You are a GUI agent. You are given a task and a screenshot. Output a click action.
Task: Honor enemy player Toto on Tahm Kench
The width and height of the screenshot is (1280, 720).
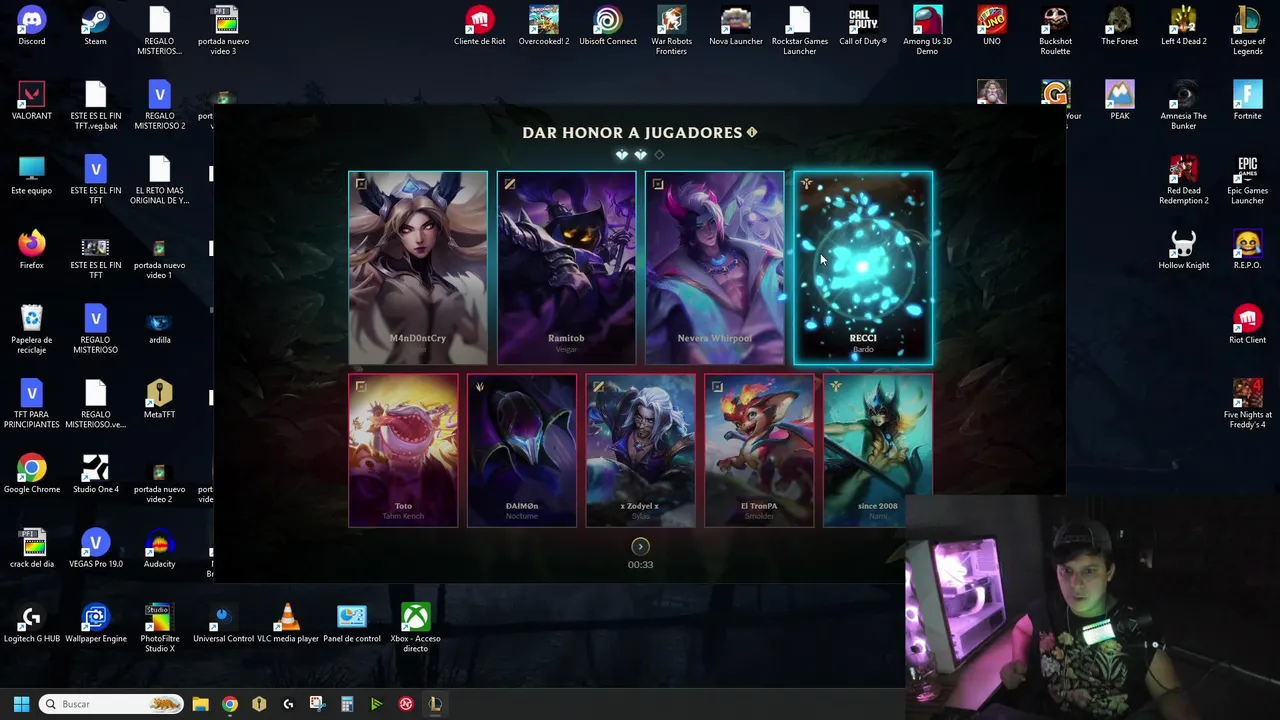pyautogui.click(x=403, y=450)
